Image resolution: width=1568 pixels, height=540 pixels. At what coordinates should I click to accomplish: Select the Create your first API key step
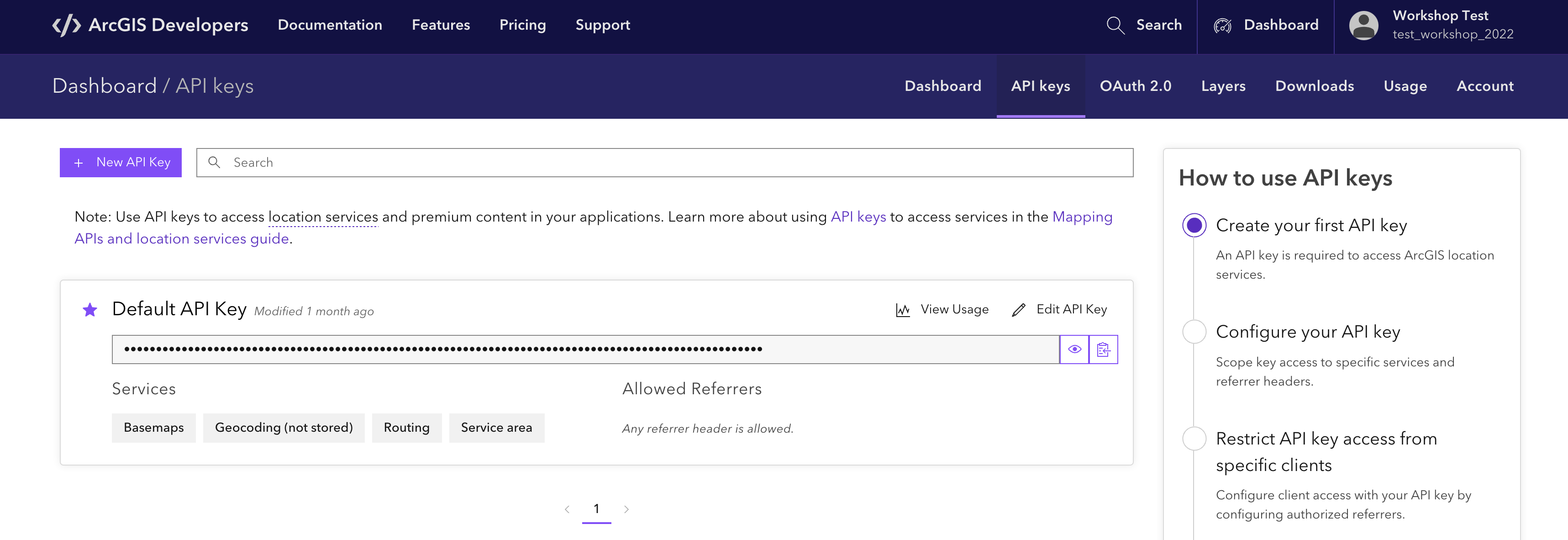1194,225
